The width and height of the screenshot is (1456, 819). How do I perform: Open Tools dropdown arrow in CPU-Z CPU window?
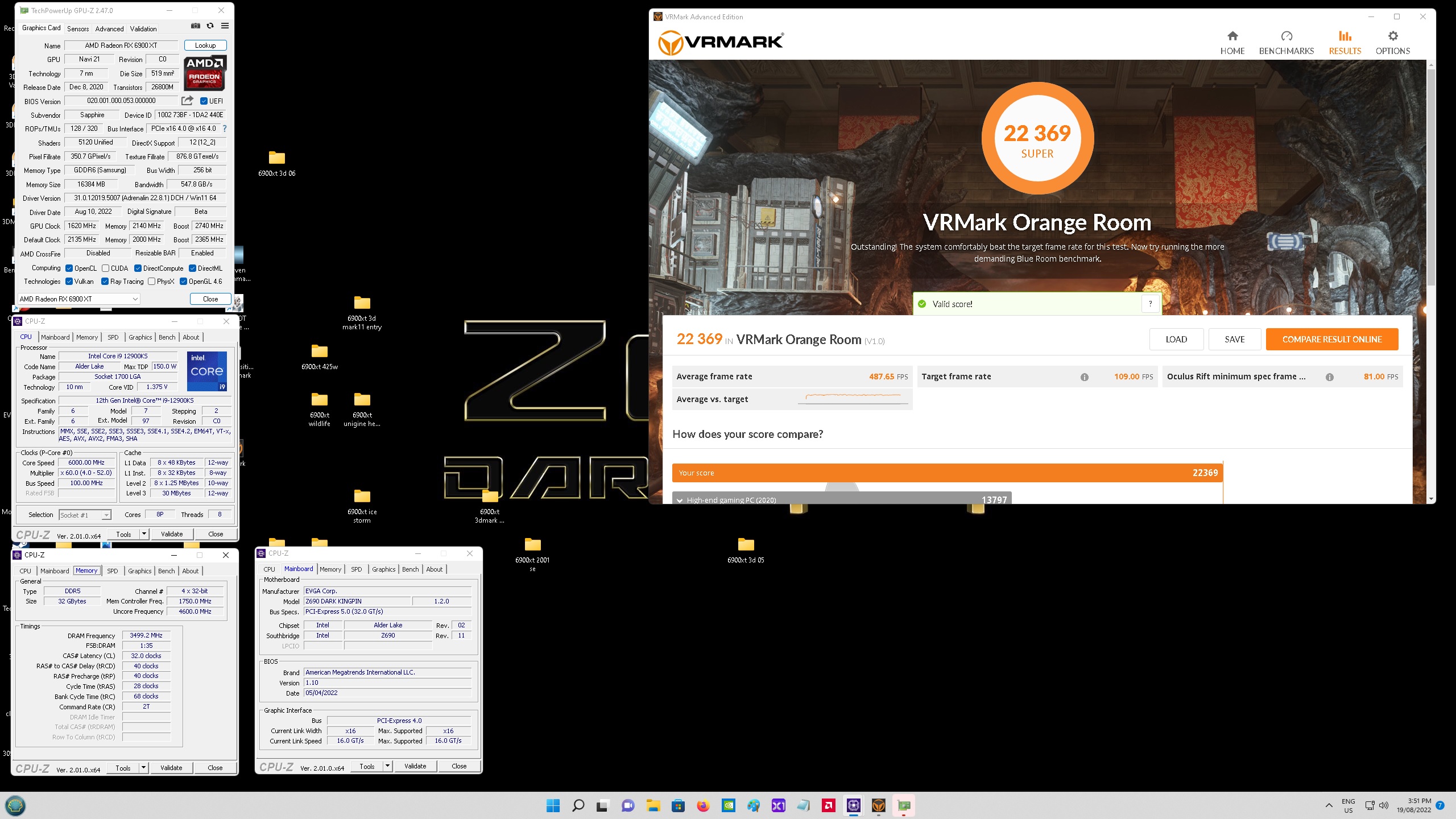point(144,534)
